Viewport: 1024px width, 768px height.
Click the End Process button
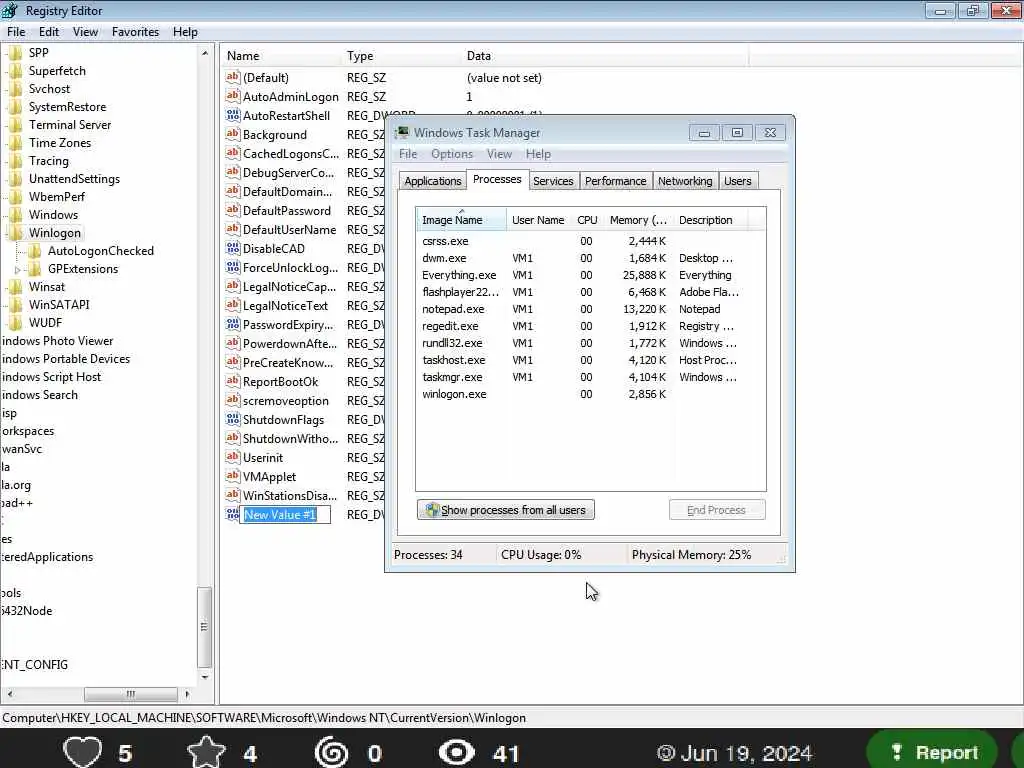[716, 510]
